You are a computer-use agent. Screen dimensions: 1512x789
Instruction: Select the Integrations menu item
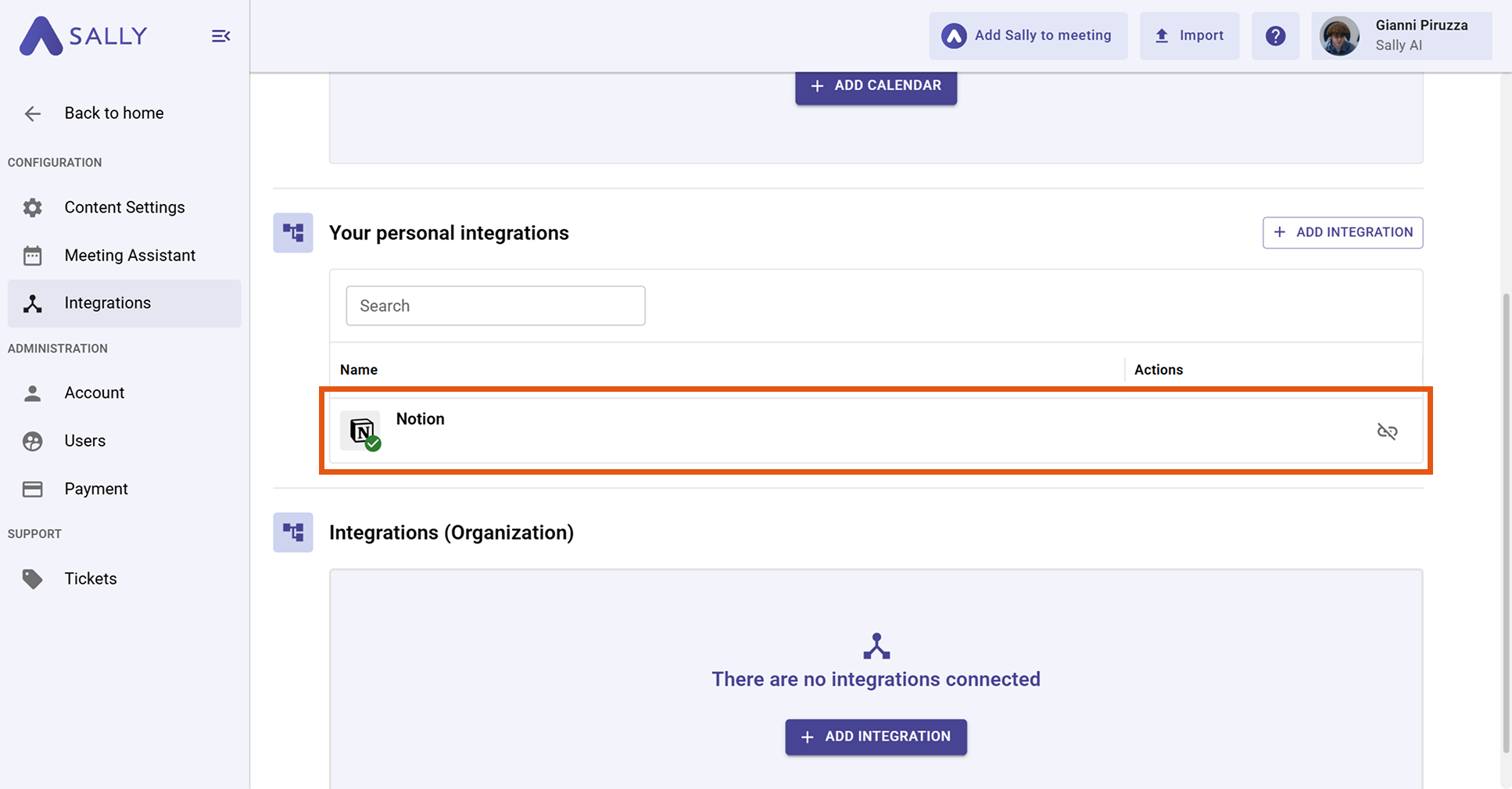108,303
